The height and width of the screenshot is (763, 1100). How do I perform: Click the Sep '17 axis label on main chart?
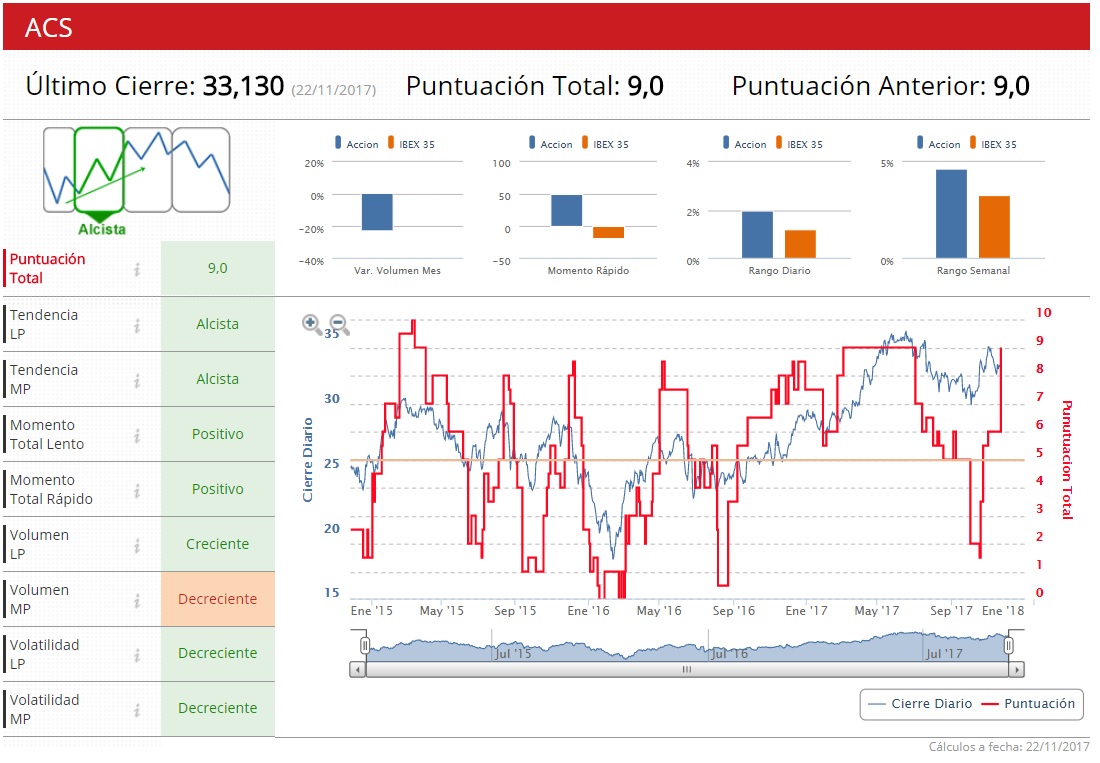951,611
